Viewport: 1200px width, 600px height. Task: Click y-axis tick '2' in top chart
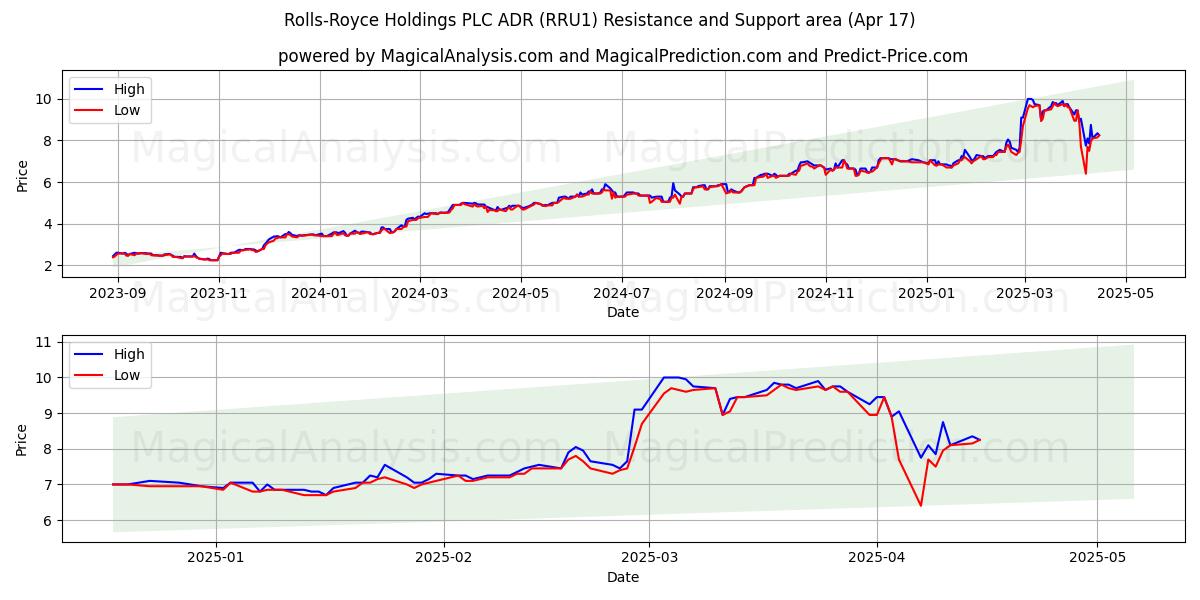(49, 266)
